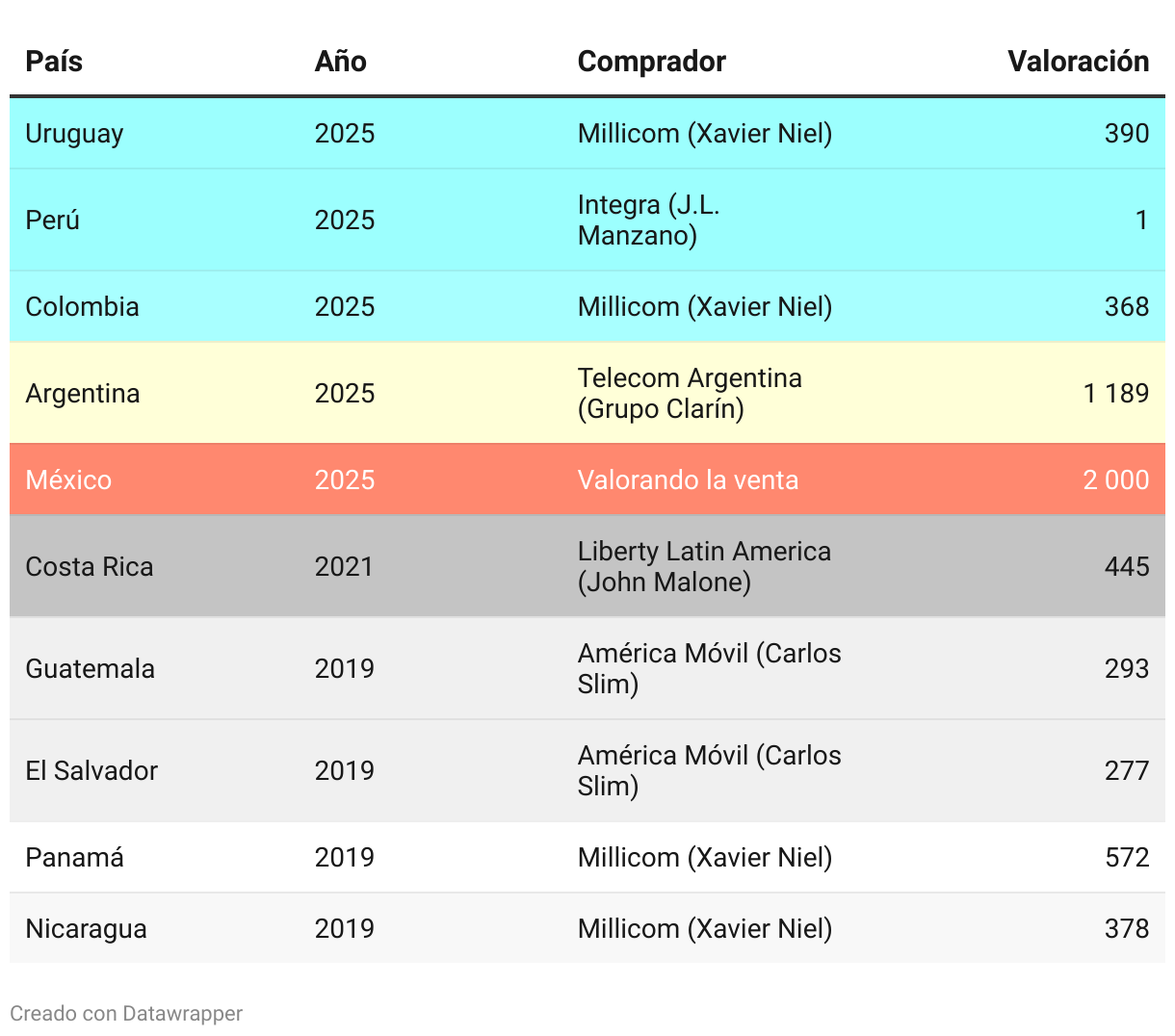Click the Valorando la venta cell

[x=688, y=480]
